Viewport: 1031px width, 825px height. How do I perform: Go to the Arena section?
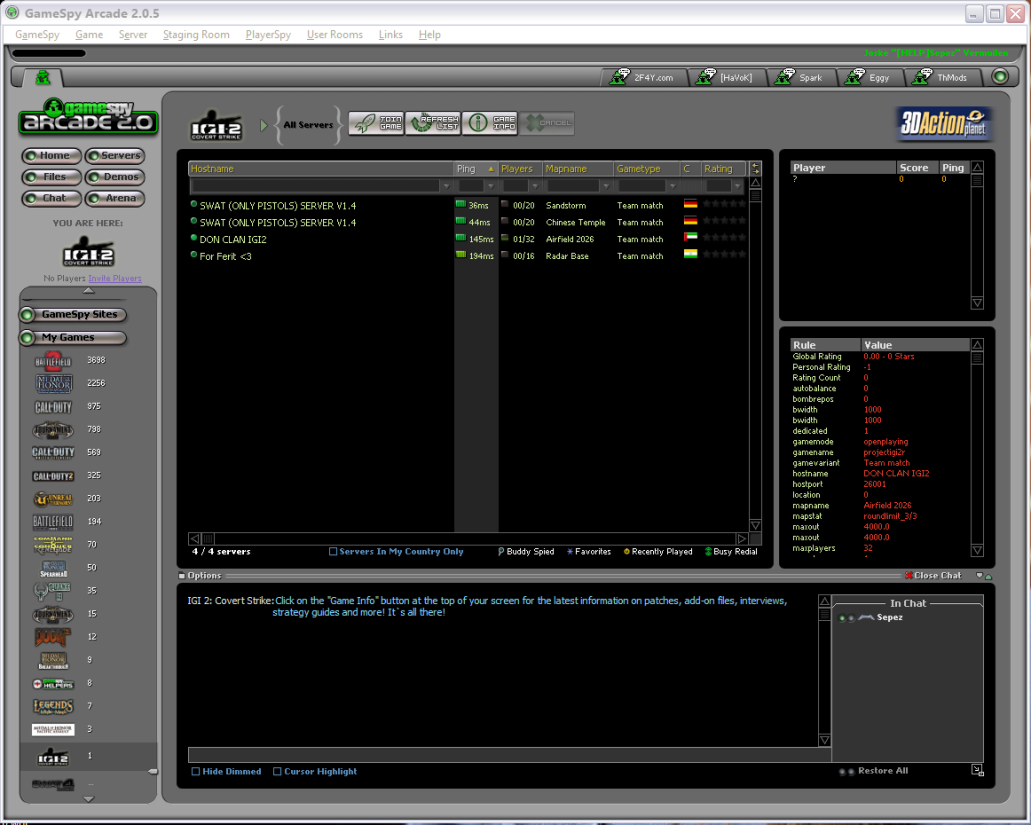pyautogui.click(x=115, y=198)
